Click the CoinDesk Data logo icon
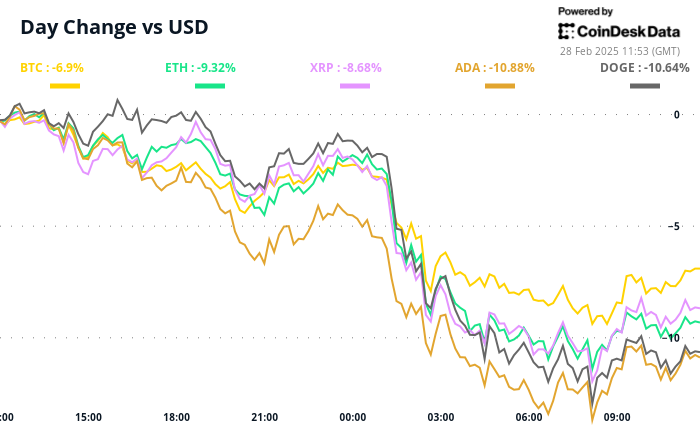The width and height of the screenshot is (700, 430). [x=566, y=31]
